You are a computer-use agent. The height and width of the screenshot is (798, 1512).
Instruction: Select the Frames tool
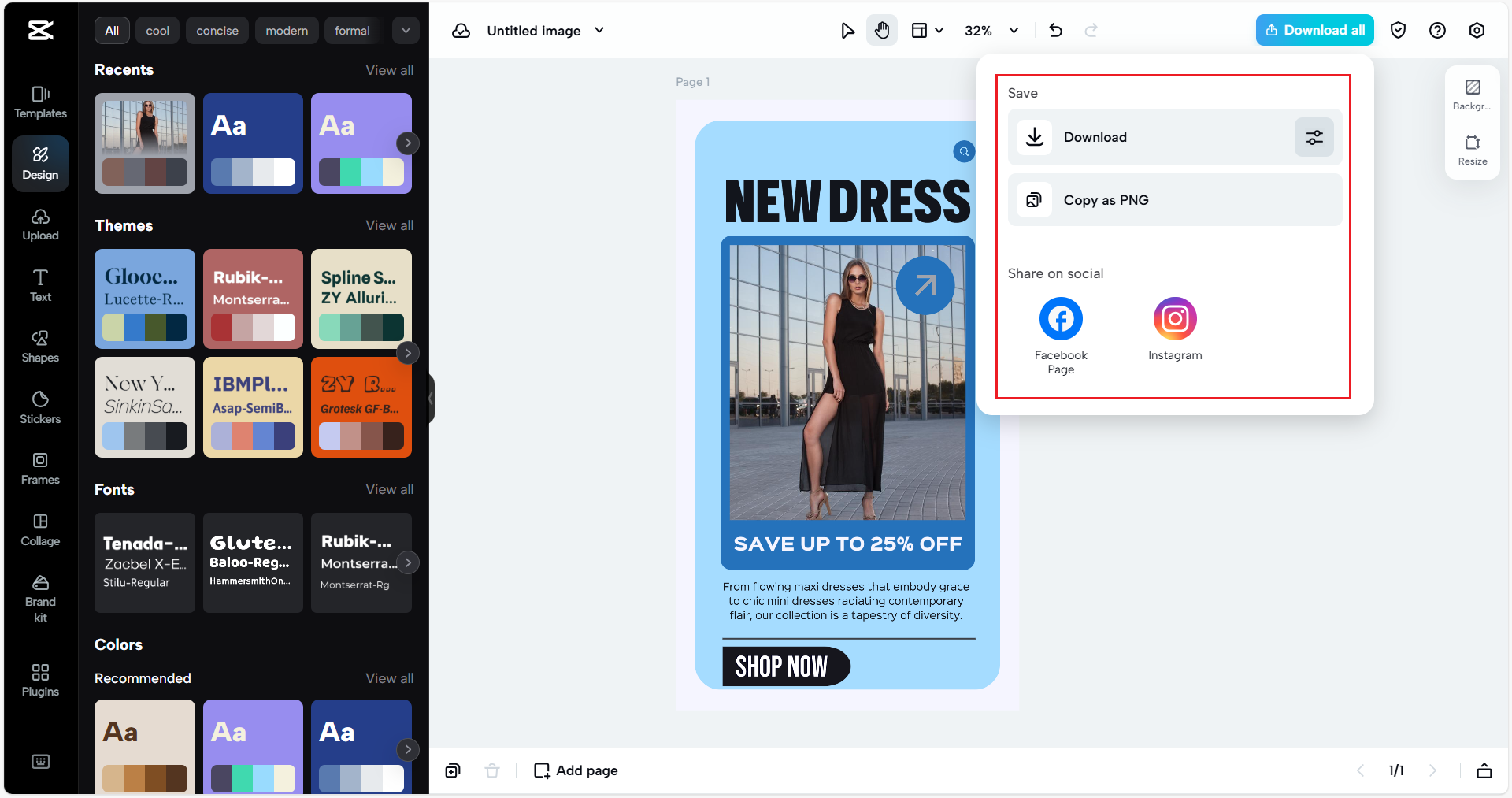(x=40, y=468)
